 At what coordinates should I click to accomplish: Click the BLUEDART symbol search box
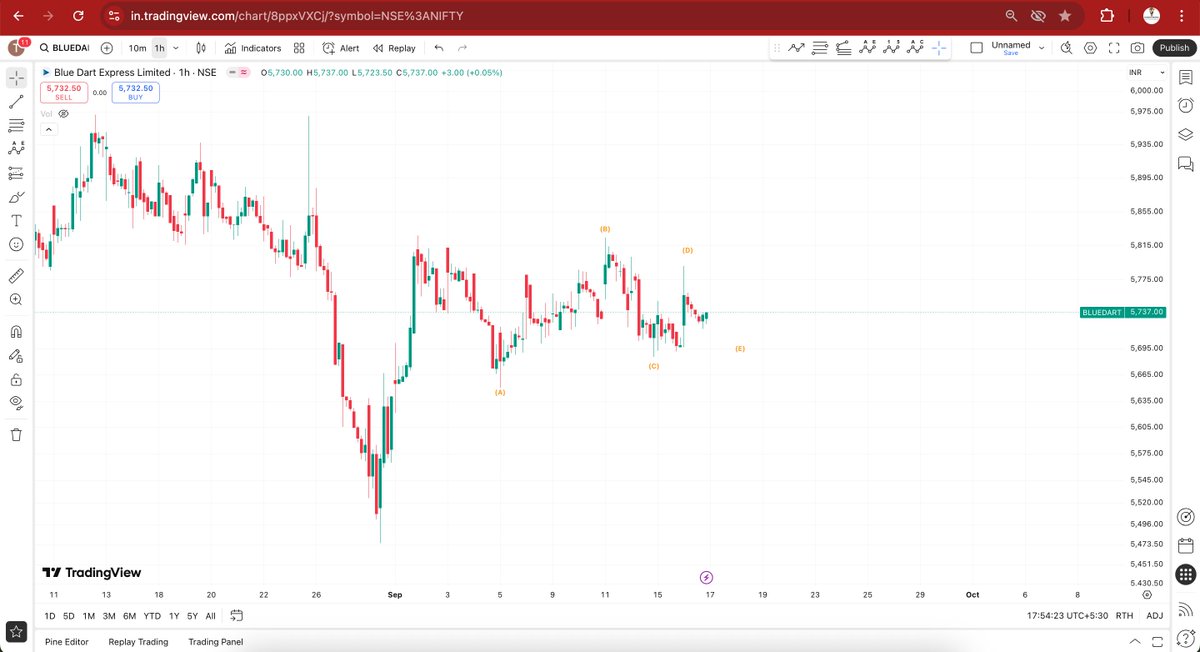click(64, 48)
